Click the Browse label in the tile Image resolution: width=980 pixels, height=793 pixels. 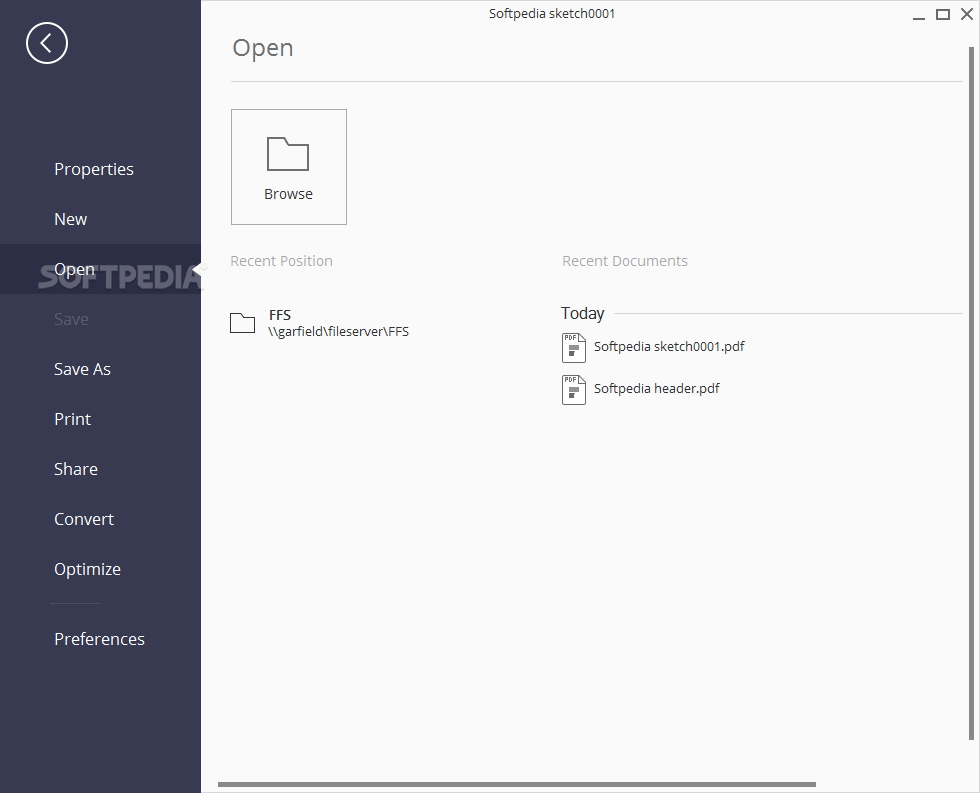coord(288,194)
